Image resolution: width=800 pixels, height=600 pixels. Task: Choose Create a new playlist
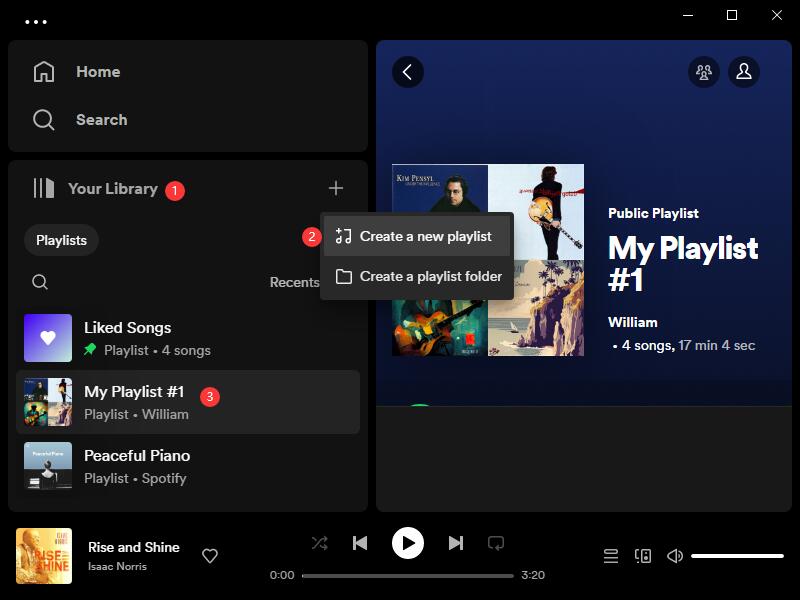(x=416, y=236)
